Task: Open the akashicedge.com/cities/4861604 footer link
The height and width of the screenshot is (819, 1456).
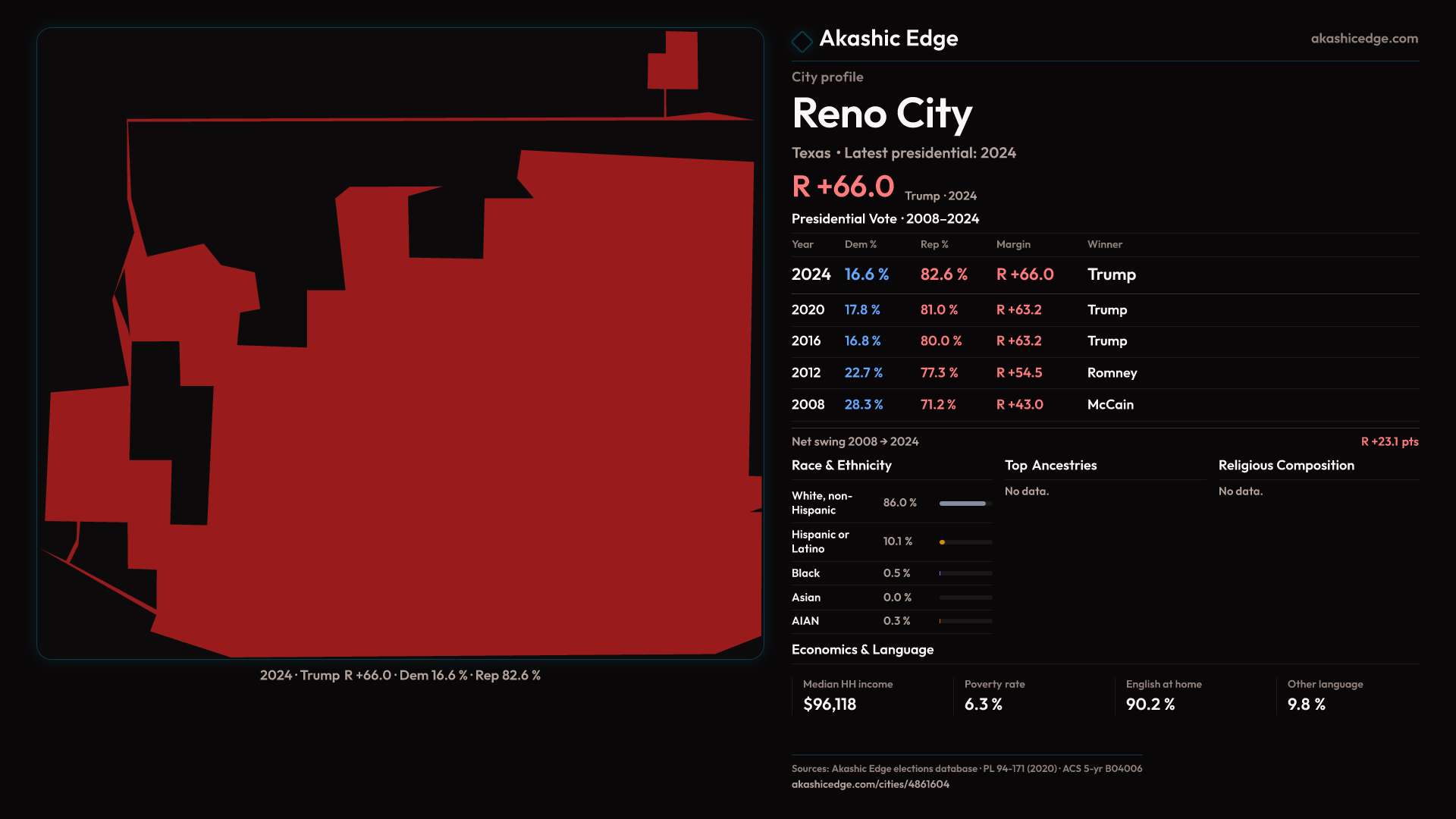Action: point(870,784)
